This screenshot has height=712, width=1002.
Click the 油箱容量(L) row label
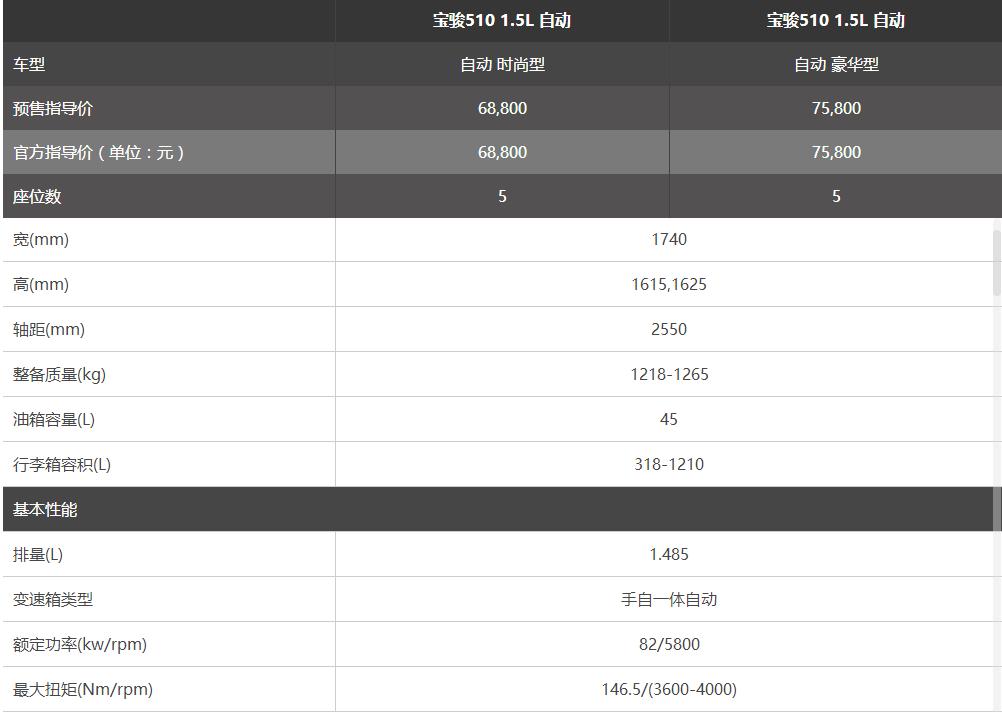[x=54, y=419]
